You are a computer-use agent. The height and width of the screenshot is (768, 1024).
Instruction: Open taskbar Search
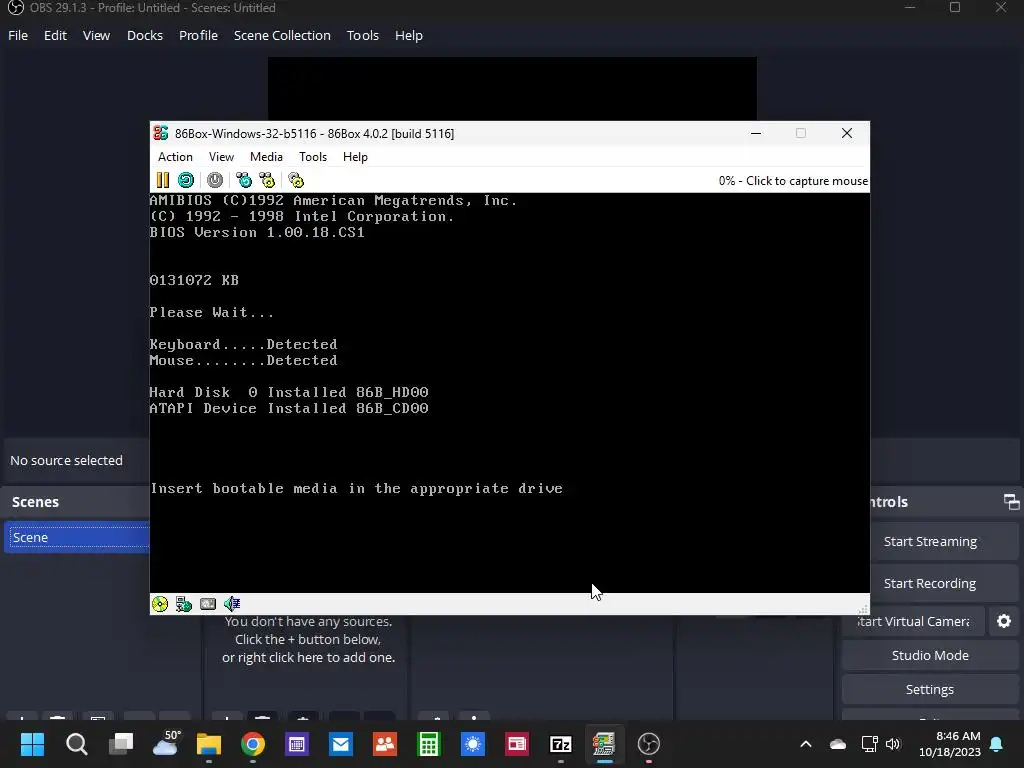click(x=76, y=744)
